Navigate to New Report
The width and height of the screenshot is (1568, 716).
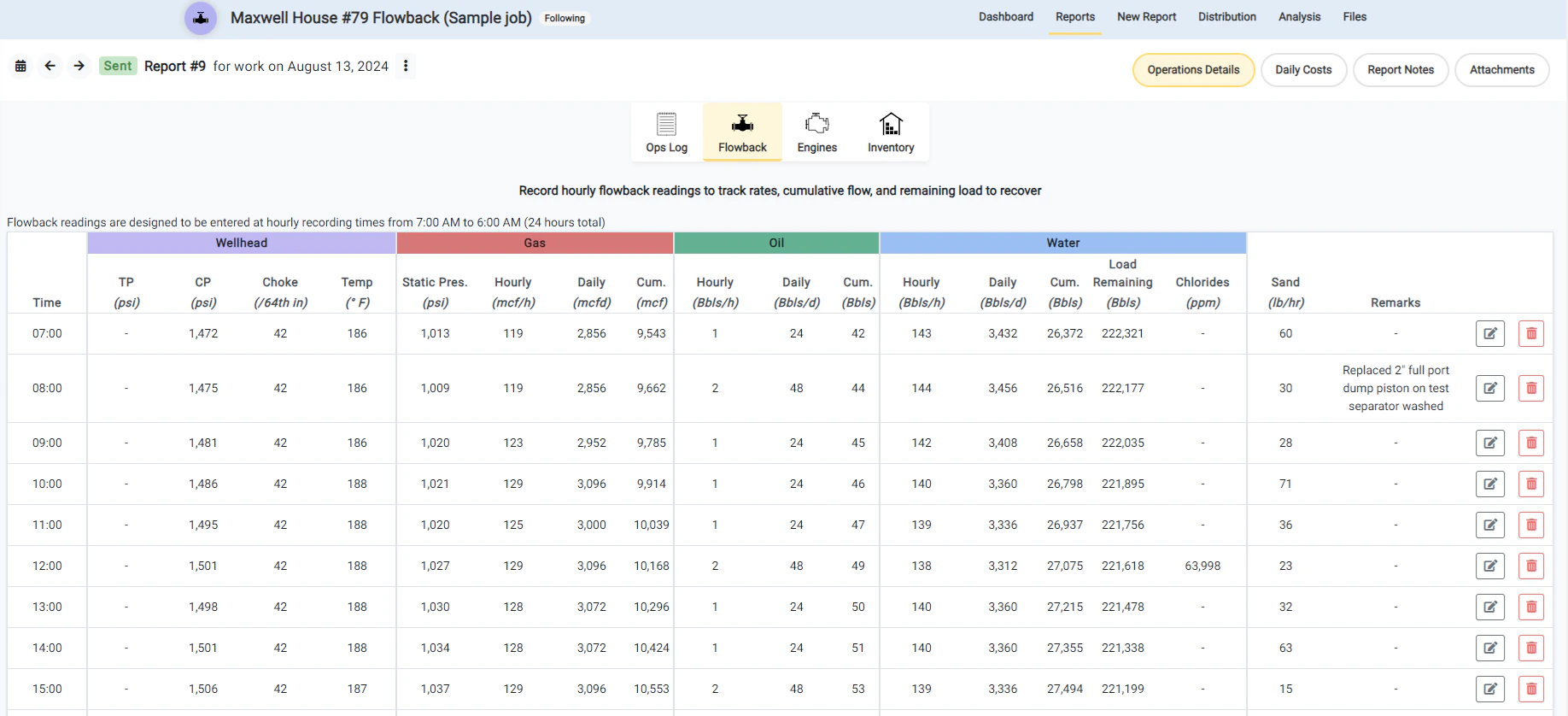tap(1146, 17)
